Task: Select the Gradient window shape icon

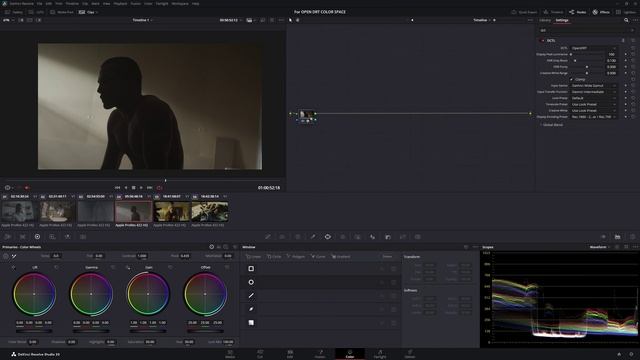Action: coord(251,322)
